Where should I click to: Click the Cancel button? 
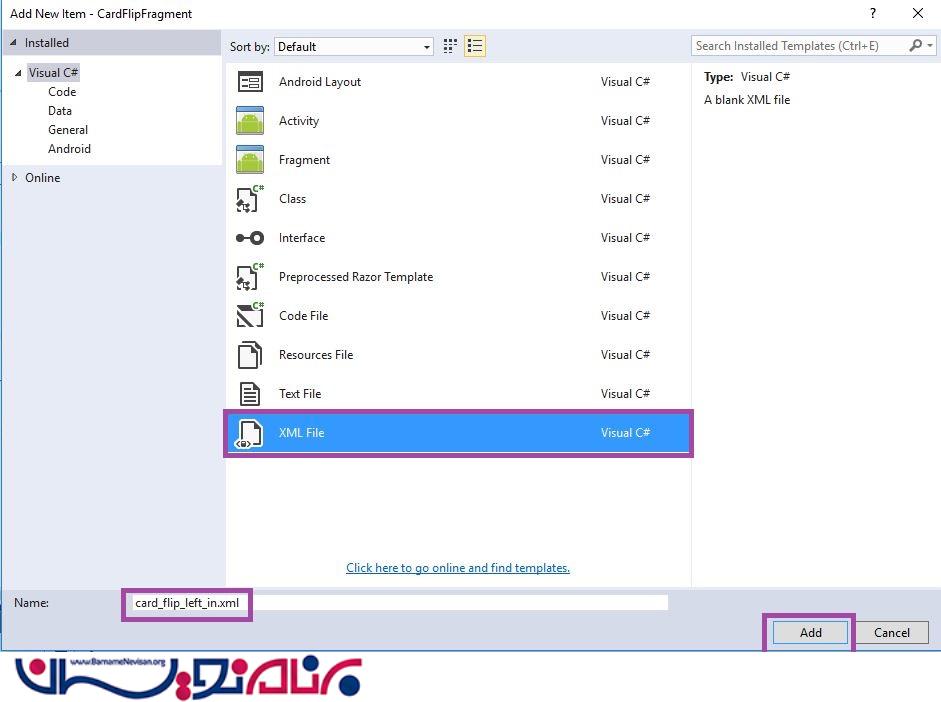coord(891,632)
